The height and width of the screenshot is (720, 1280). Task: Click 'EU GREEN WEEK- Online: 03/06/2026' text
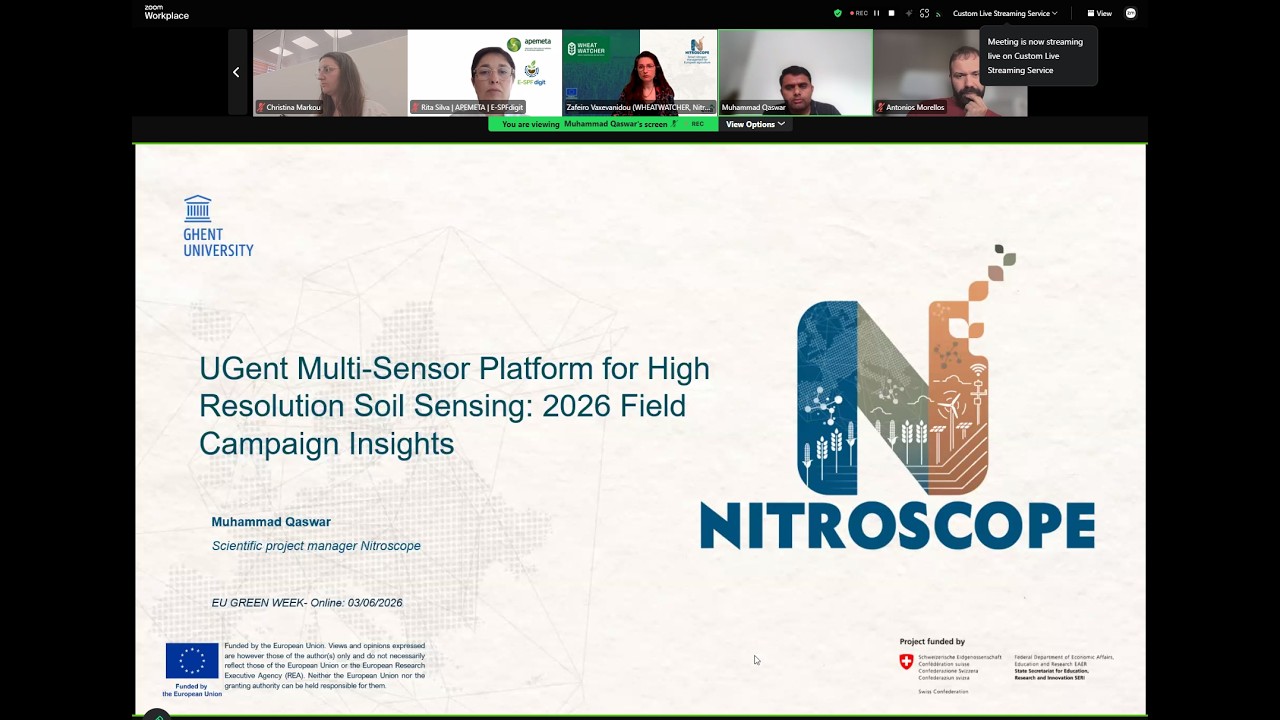pyautogui.click(x=307, y=603)
